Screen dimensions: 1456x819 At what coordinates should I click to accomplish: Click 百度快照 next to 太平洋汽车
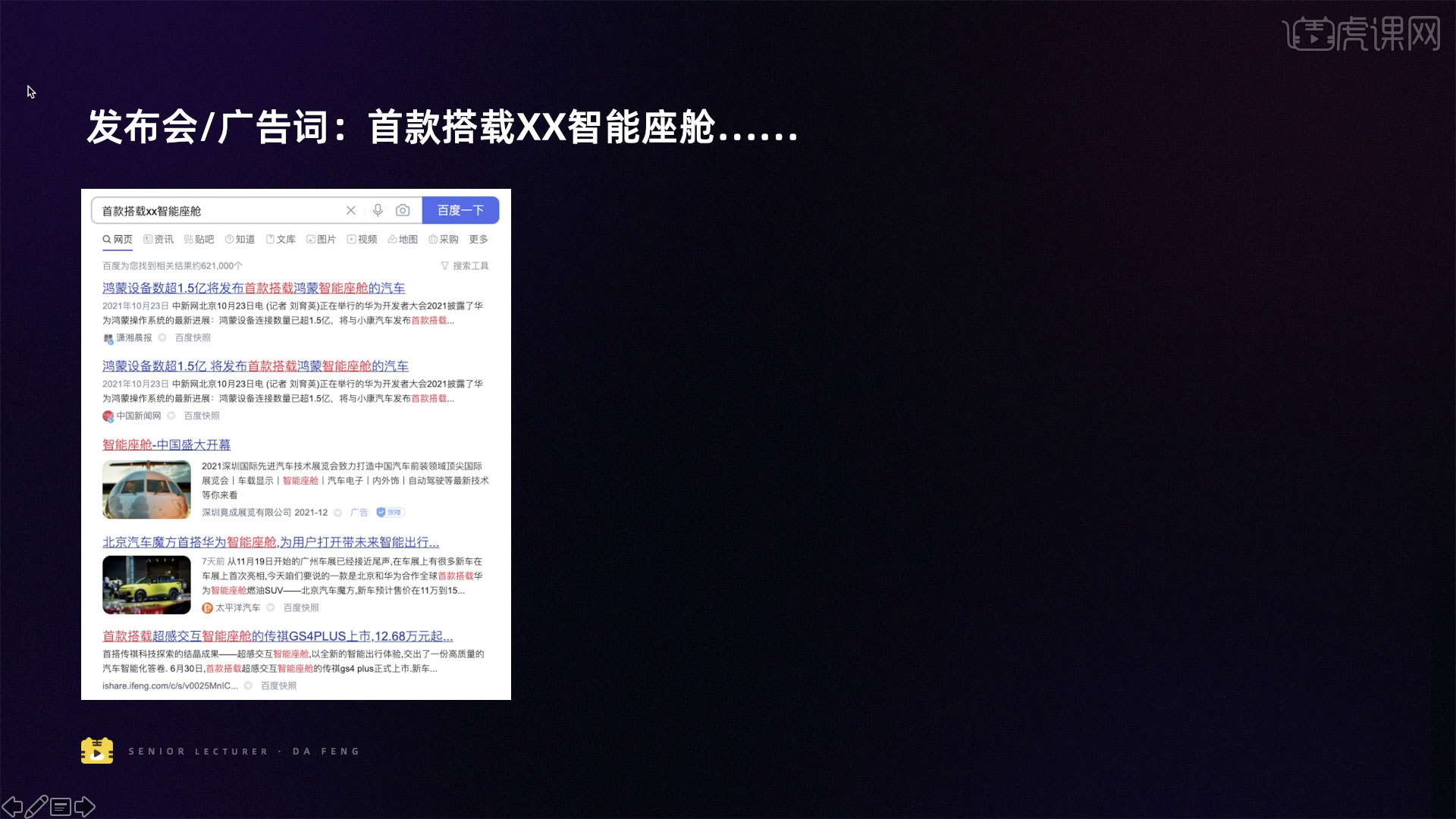tap(301, 608)
